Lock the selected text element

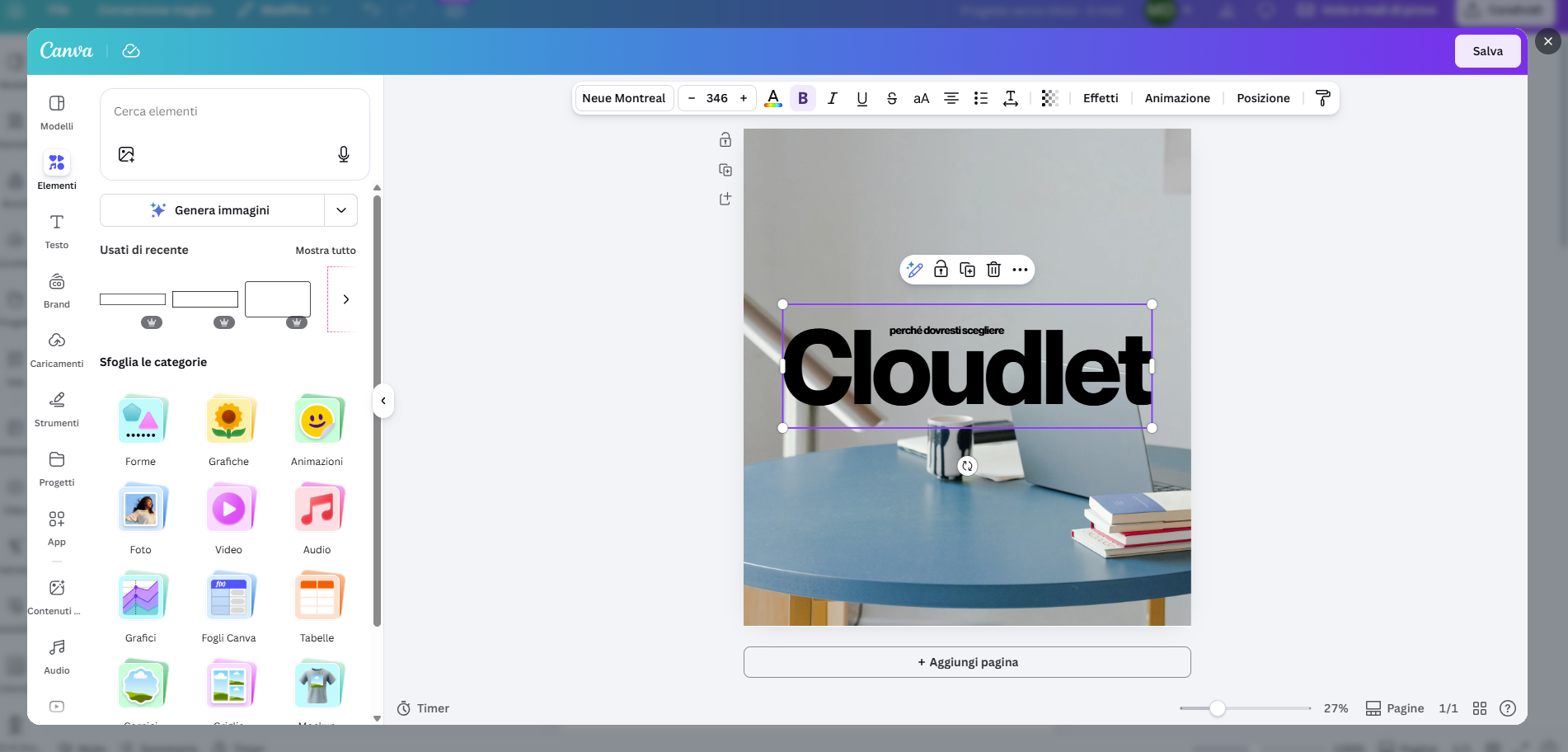(x=941, y=270)
